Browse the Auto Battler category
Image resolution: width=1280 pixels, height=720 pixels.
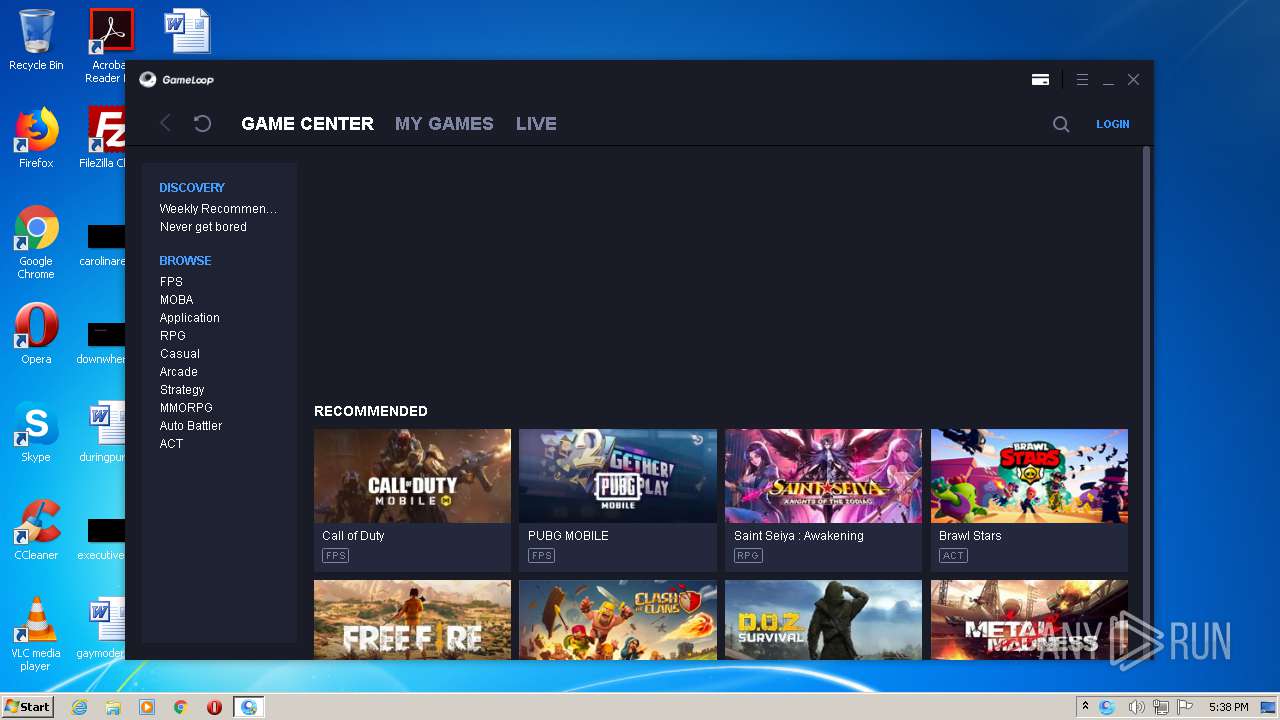pos(191,426)
